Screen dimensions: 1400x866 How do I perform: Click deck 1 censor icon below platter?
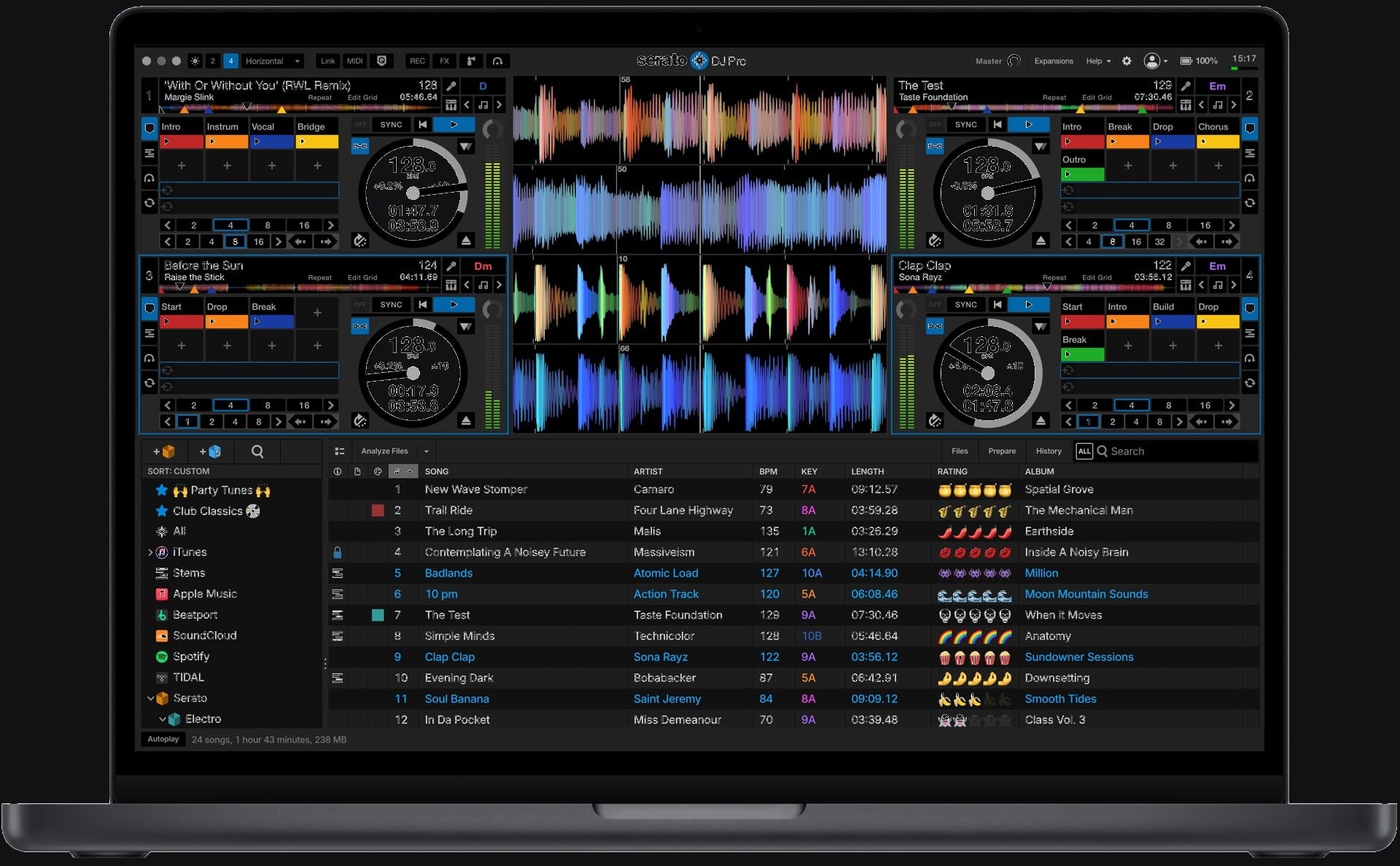point(359,240)
